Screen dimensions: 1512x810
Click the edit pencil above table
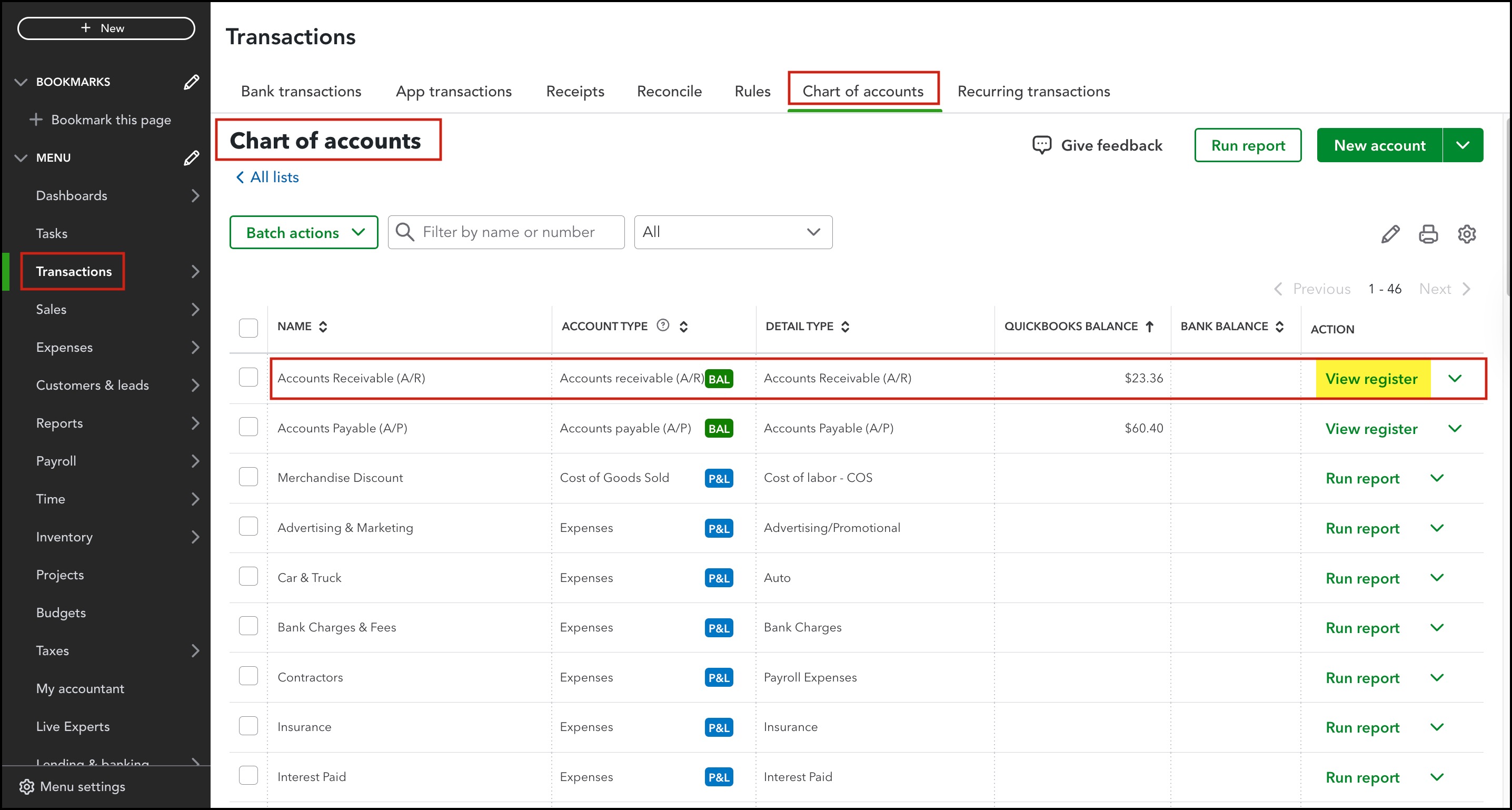(x=1390, y=234)
